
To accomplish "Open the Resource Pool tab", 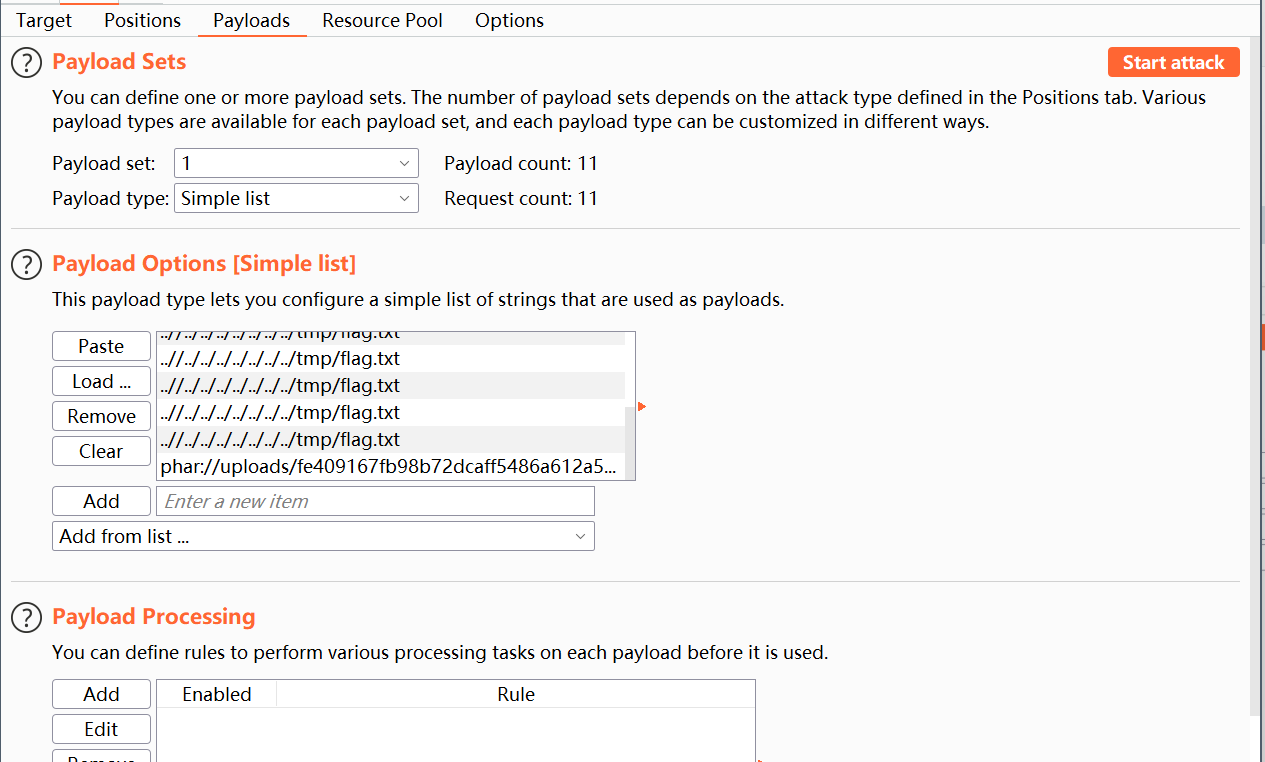I will [382, 20].
